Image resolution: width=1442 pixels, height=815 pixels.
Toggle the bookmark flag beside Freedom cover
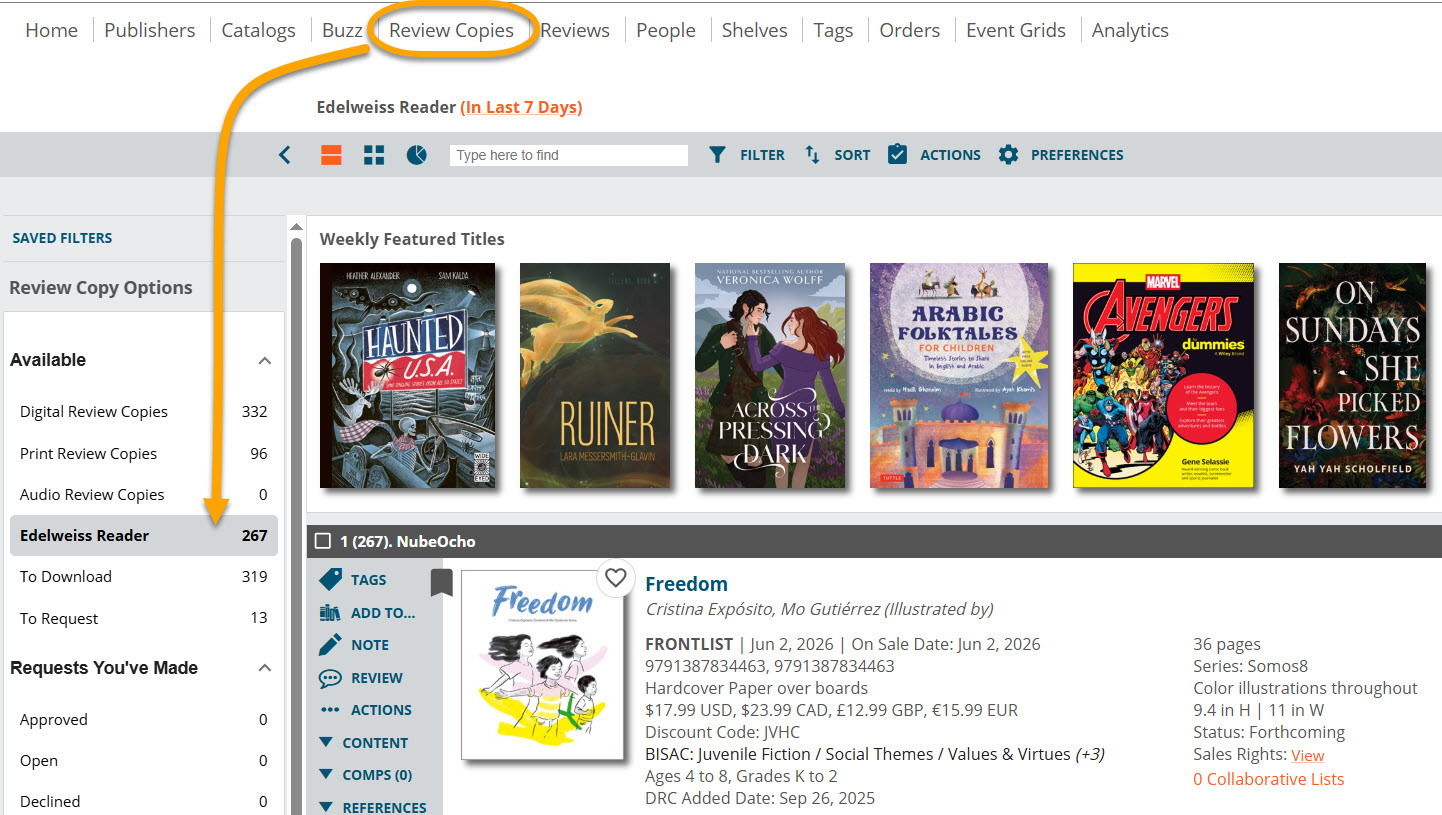[x=441, y=581]
